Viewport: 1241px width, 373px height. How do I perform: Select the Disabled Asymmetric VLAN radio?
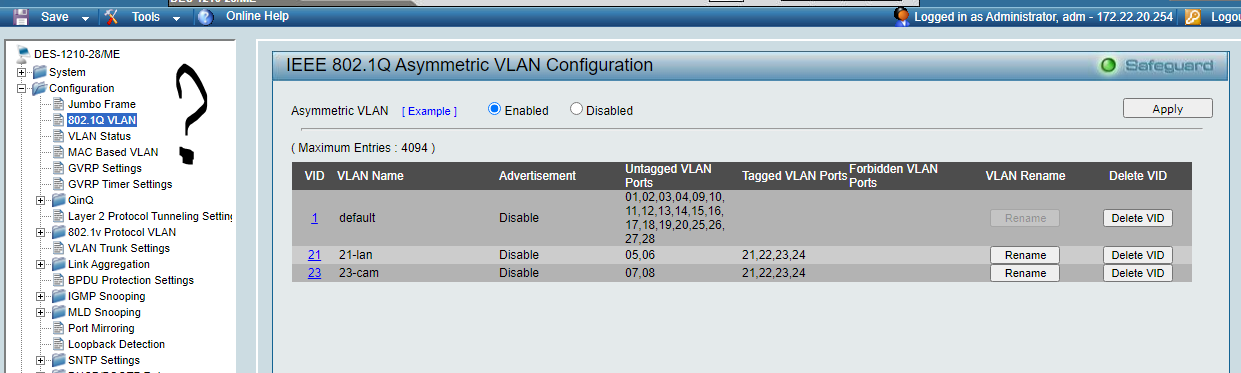[576, 109]
